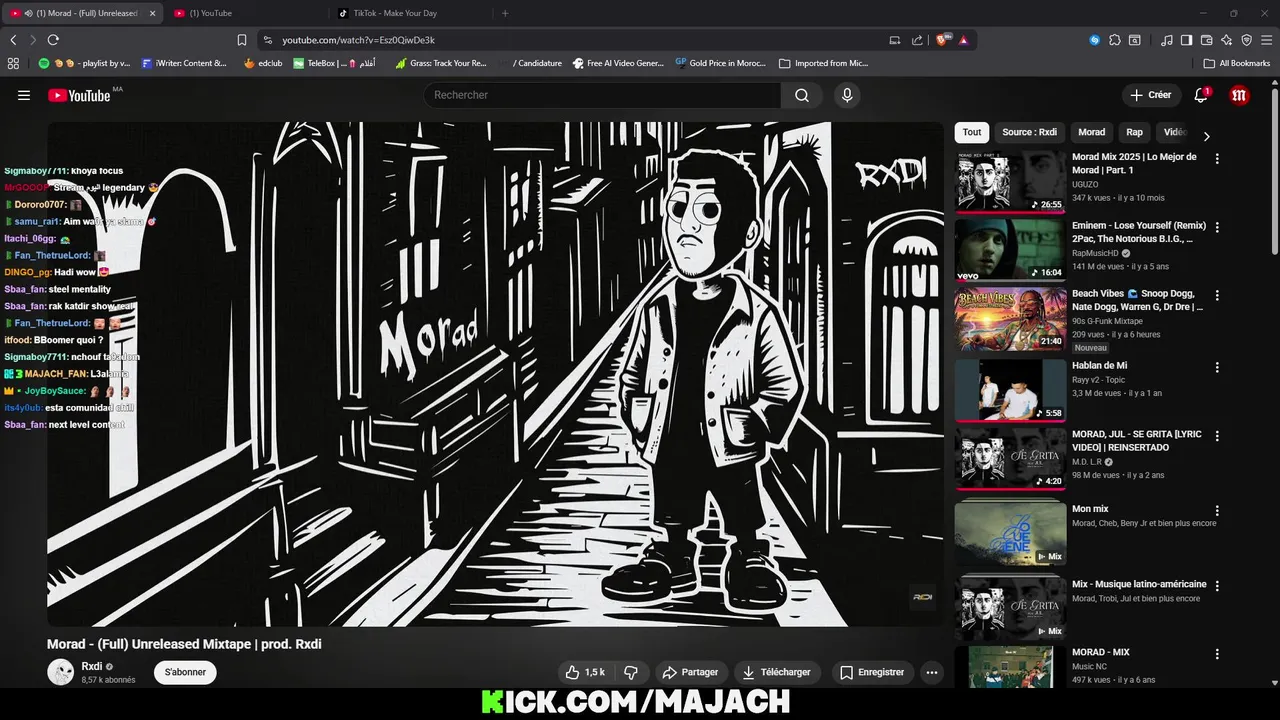Show more filter chips with right arrow
The width and height of the screenshot is (1280, 720).
click(x=1206, y=136)
